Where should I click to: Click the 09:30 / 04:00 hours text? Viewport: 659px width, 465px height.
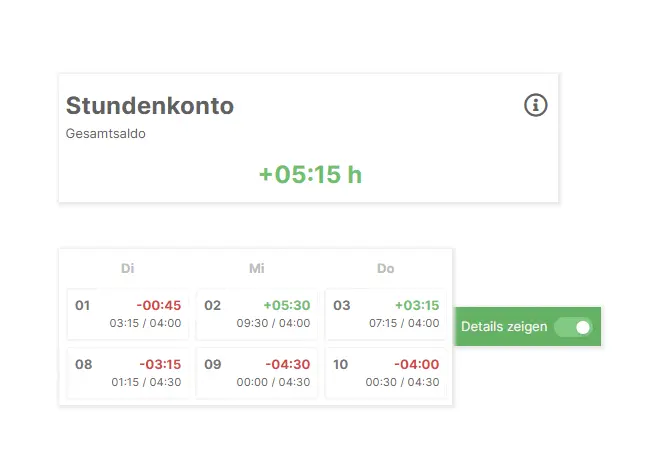click(273, 323)
